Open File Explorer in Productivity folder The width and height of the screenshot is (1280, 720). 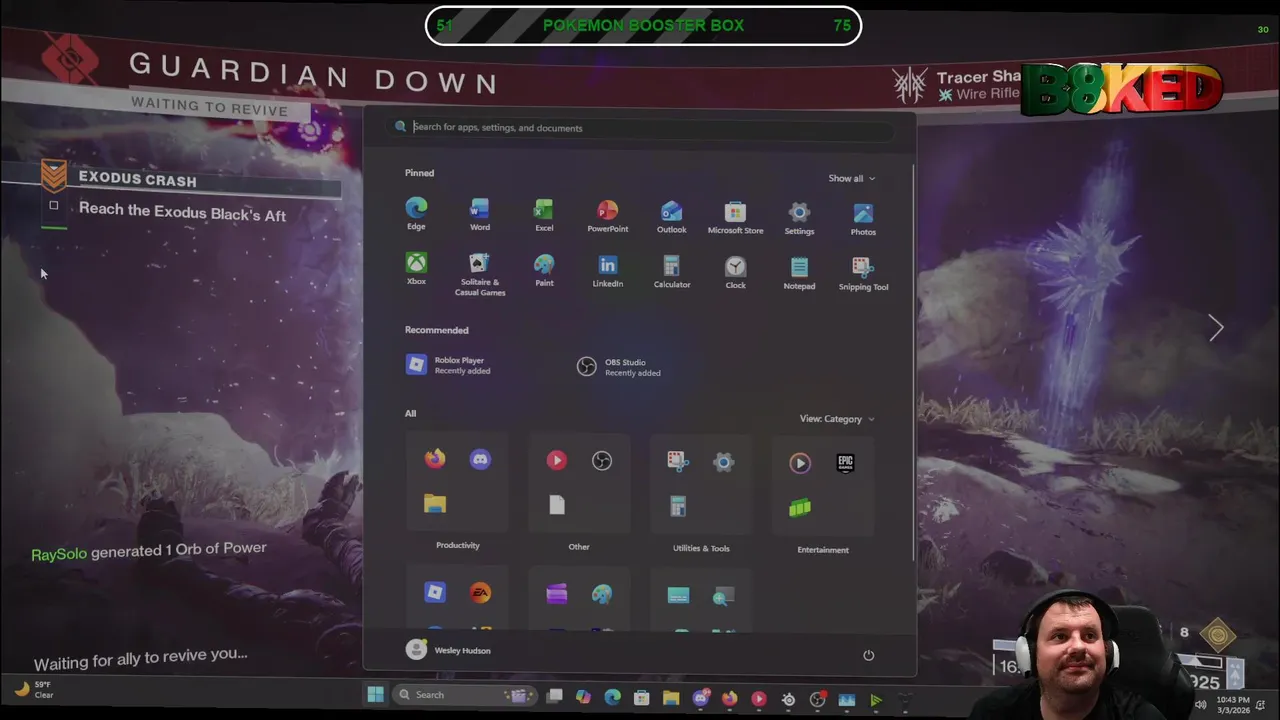(435, 504)
